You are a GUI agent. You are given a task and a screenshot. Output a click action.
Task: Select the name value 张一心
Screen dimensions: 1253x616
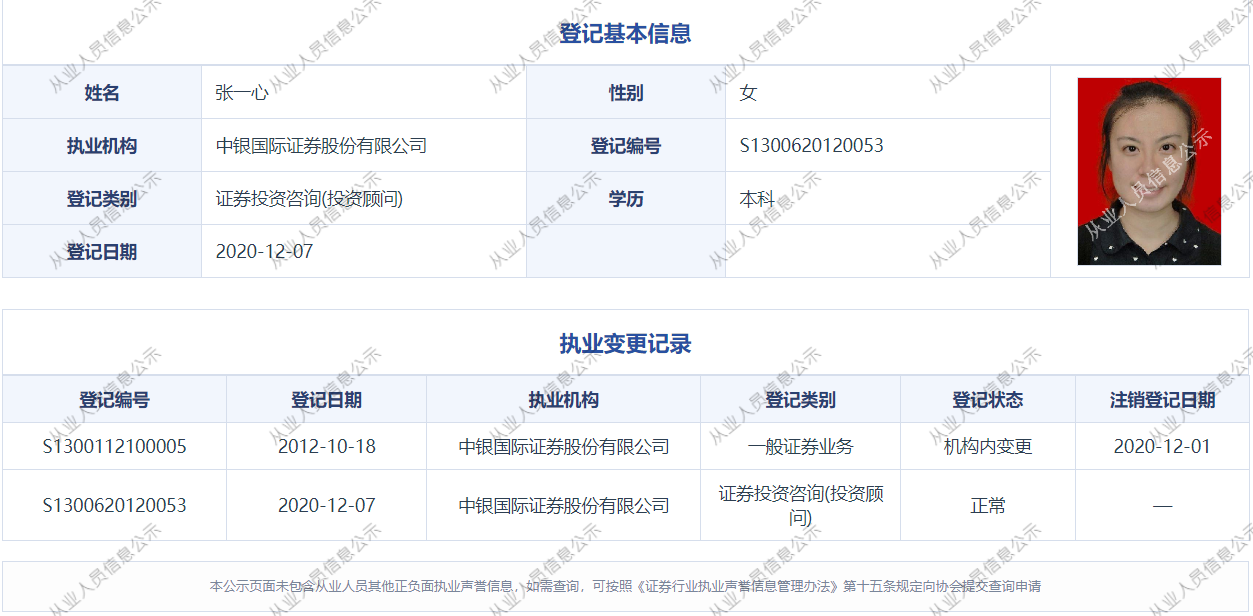(242, 93)
